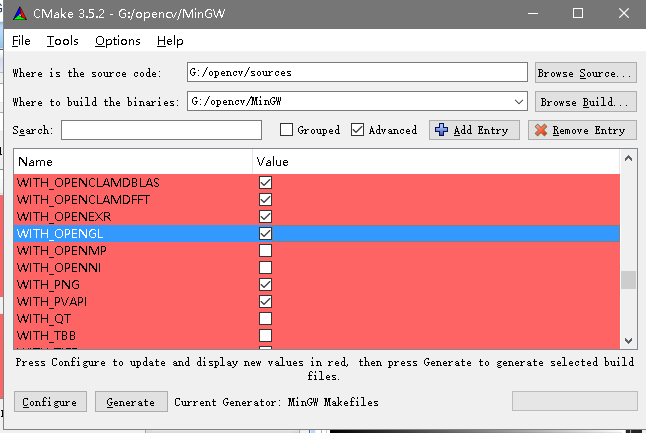646x433 pixels.
Task: Enable the WITH_QT checkbox
Action: [x=265, y=318]
